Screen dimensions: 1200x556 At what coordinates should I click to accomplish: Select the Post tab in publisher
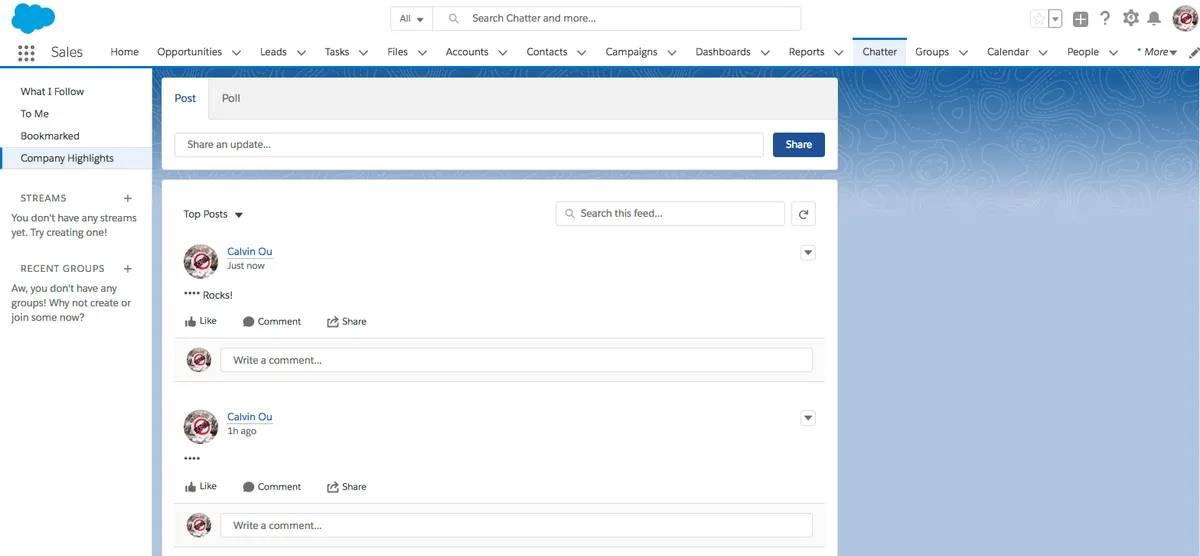[185, 98]
